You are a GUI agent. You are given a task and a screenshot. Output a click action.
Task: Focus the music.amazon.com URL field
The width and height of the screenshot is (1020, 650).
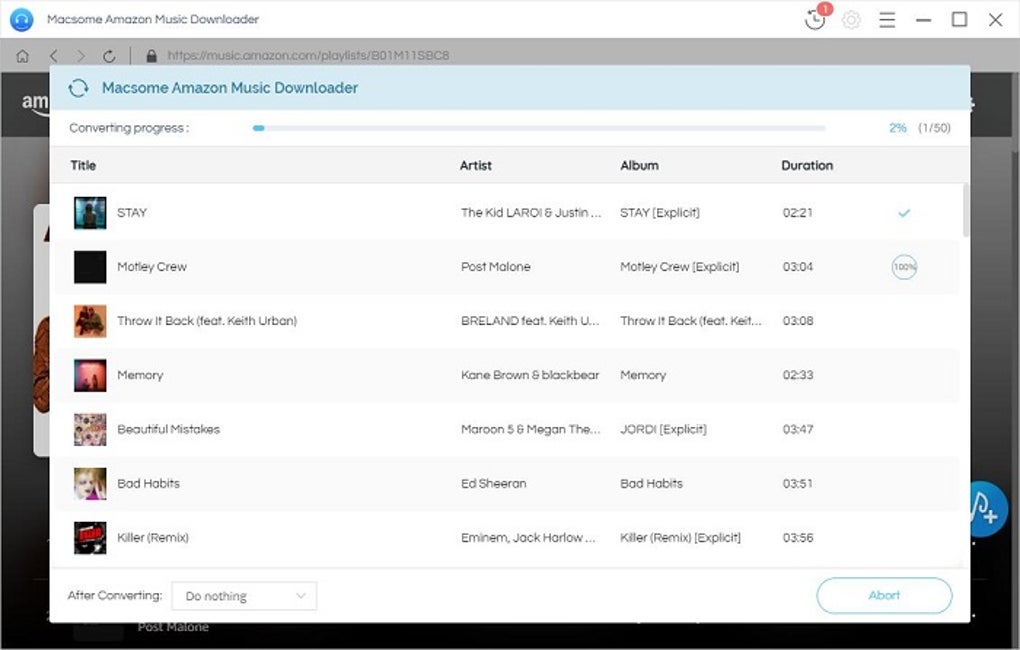(308, 56)
